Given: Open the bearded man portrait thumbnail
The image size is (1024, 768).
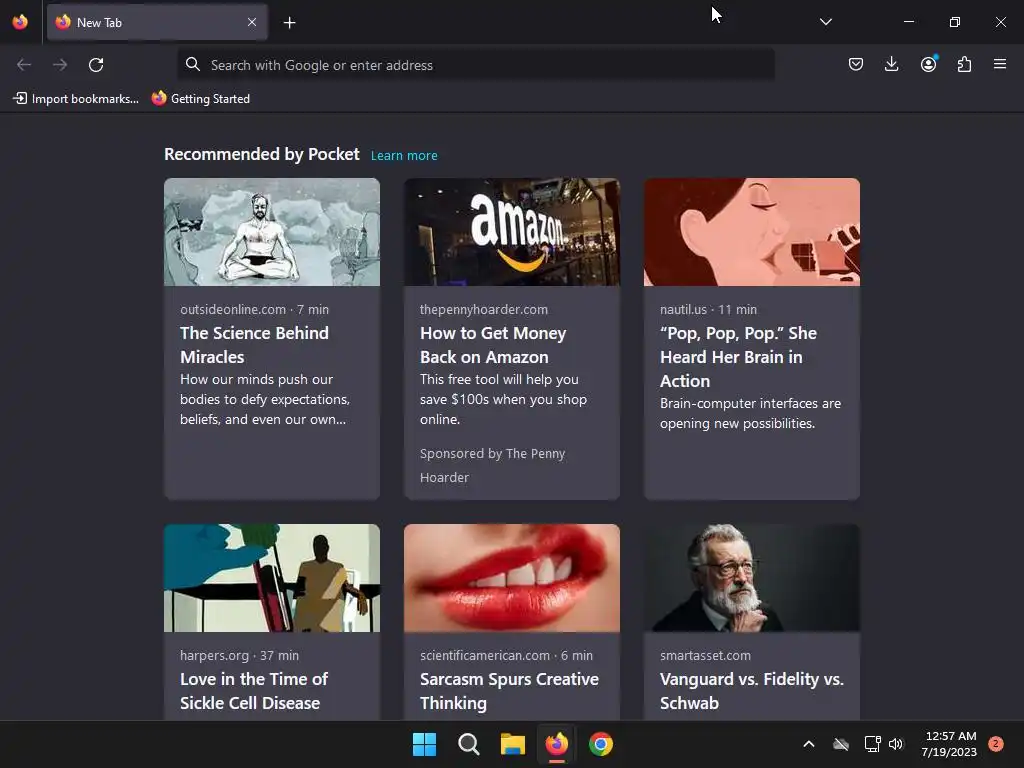Looking at the screenshot, I should coord(752,578).
